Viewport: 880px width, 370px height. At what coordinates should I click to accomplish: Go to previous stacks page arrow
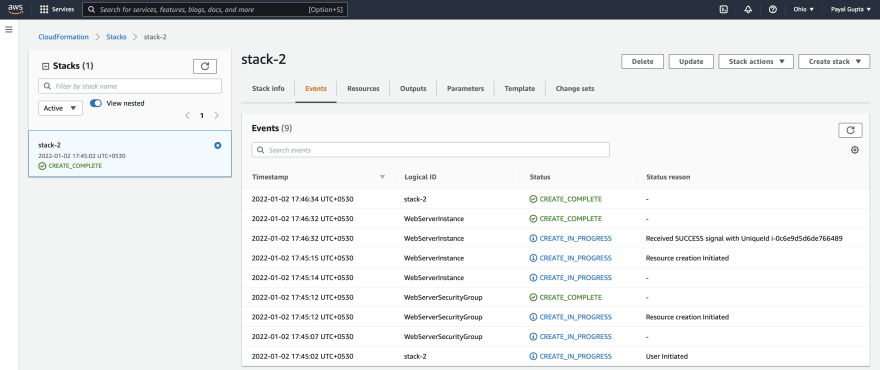[x=187, y=116]
